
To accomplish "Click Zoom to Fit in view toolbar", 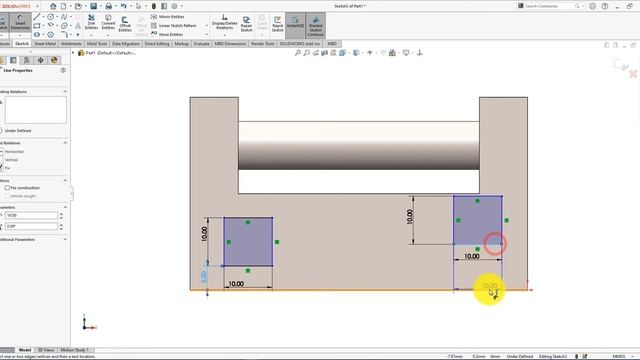I will [298, 53].
